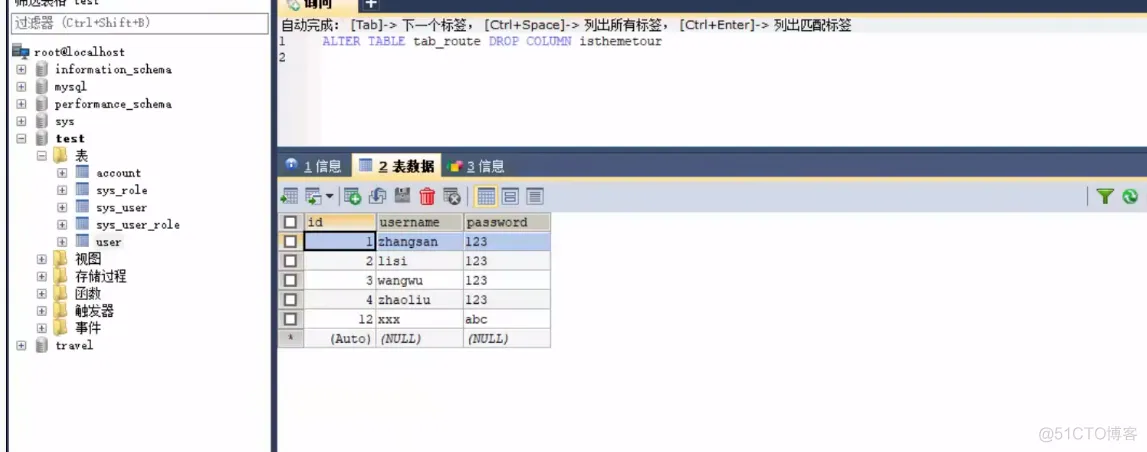Screen dimensions: 1147x452
Task: Toggle the select-all header checkbox
Action: point(290,222)
